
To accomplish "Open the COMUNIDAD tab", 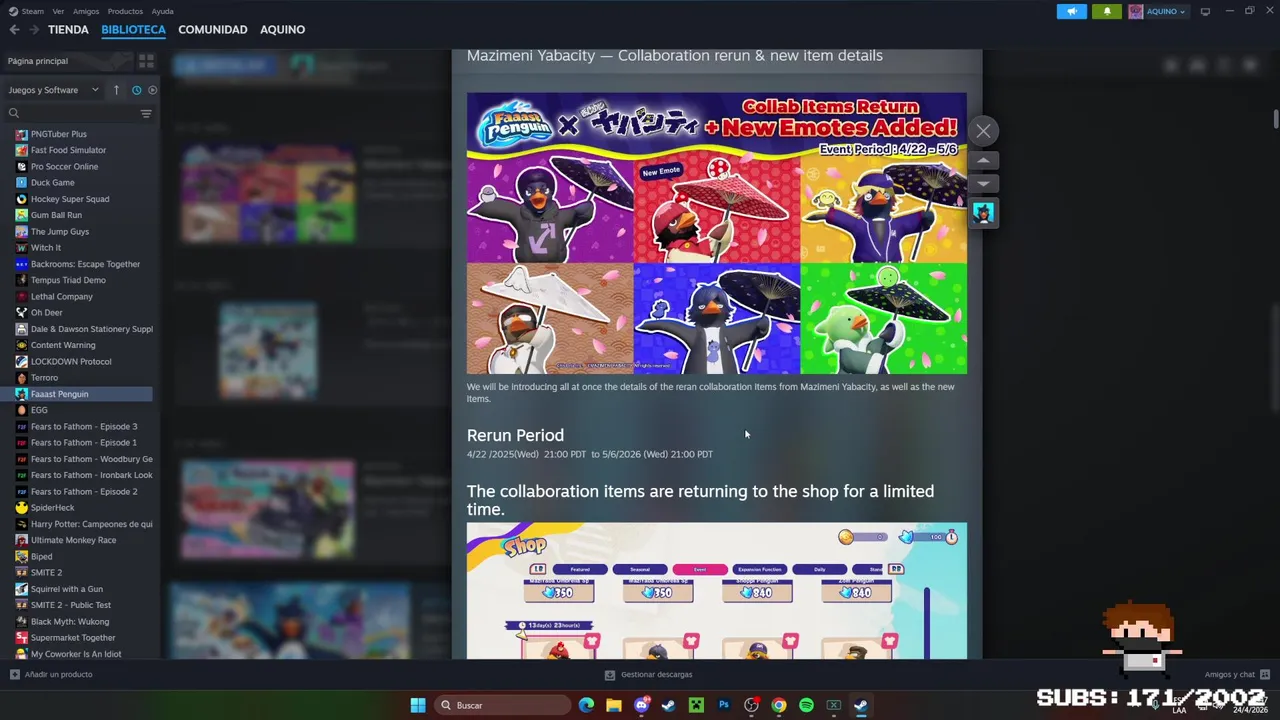I will pyautogui.click(x=213, y=30).
